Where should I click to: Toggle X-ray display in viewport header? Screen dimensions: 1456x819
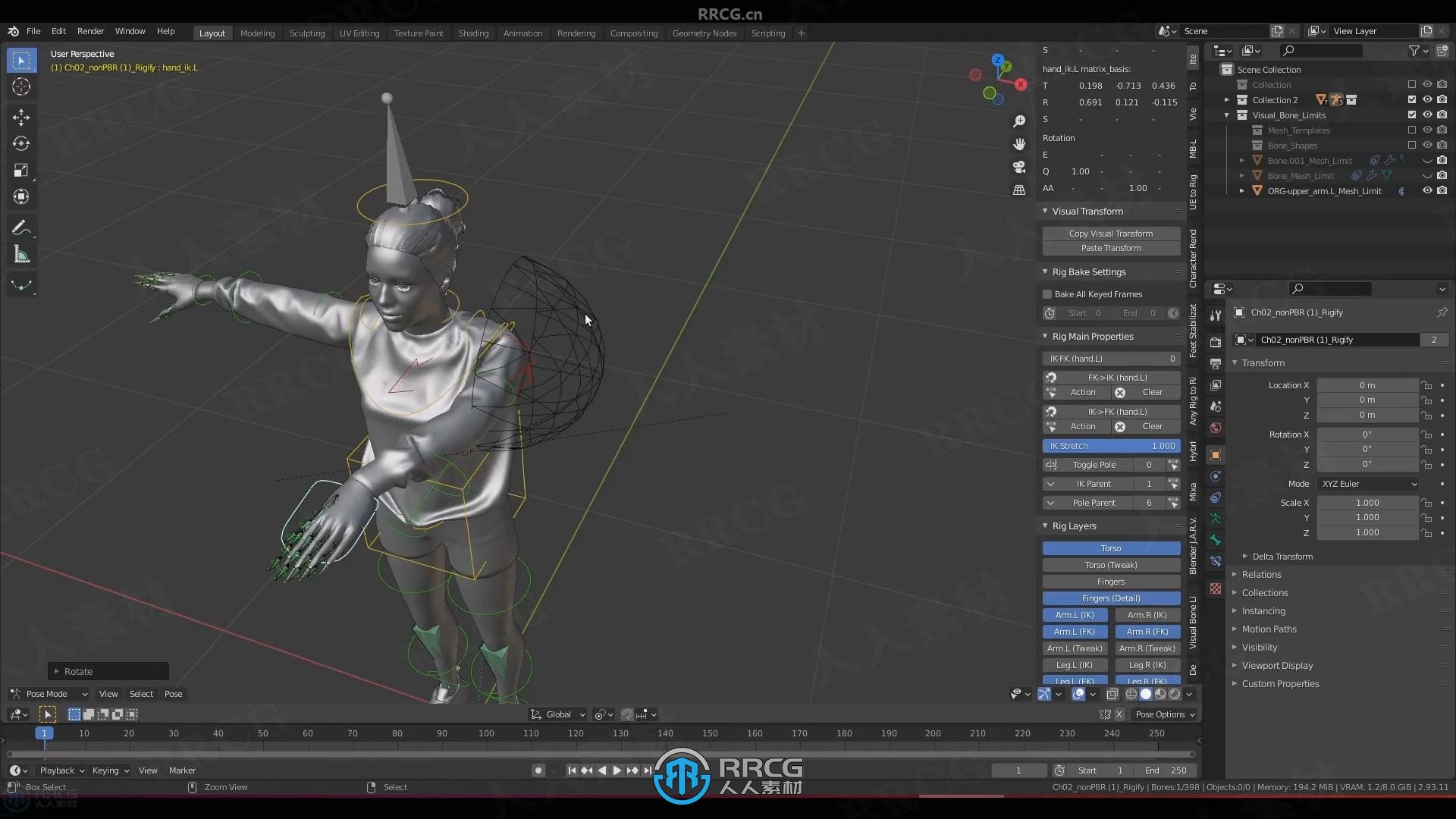tap(1112, 694)
